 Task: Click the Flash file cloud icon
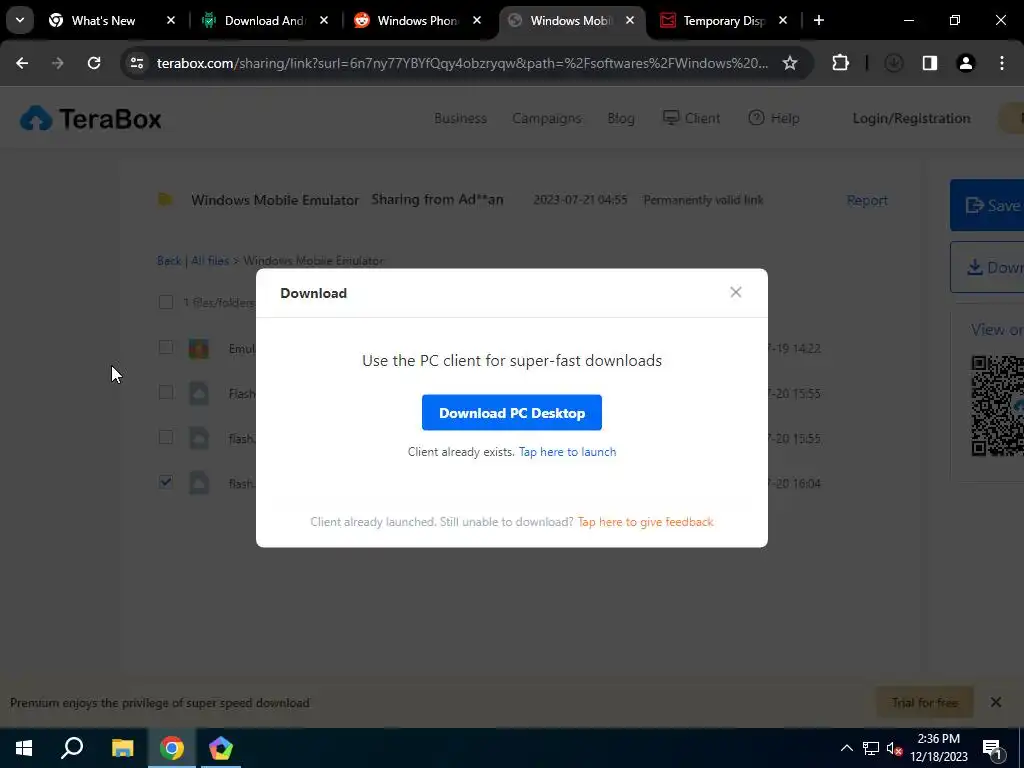(199, 394)
